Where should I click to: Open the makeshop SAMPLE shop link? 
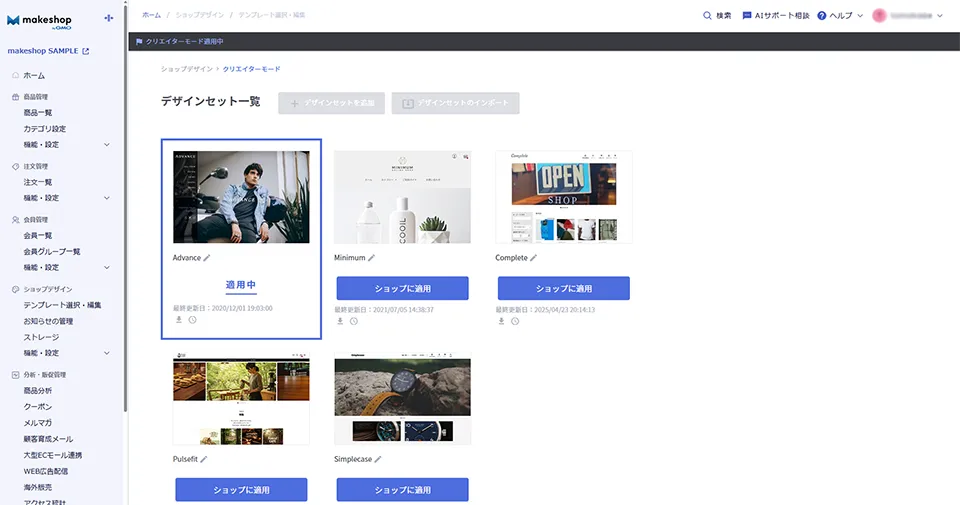[x=48, y=51]
